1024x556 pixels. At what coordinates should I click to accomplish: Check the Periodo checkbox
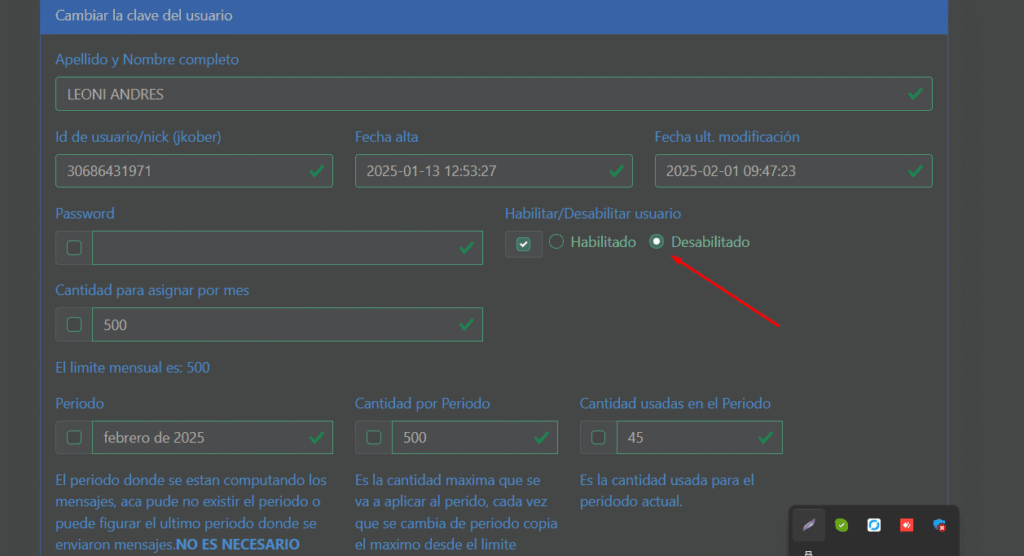[x=74, y=437]
